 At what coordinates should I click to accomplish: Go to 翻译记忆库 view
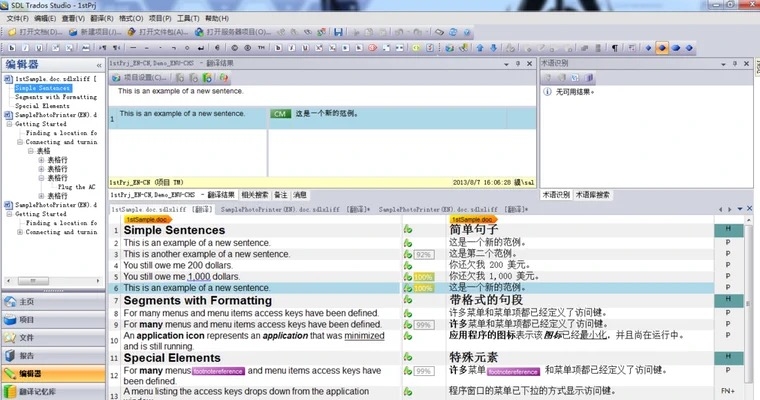point(53,392)
